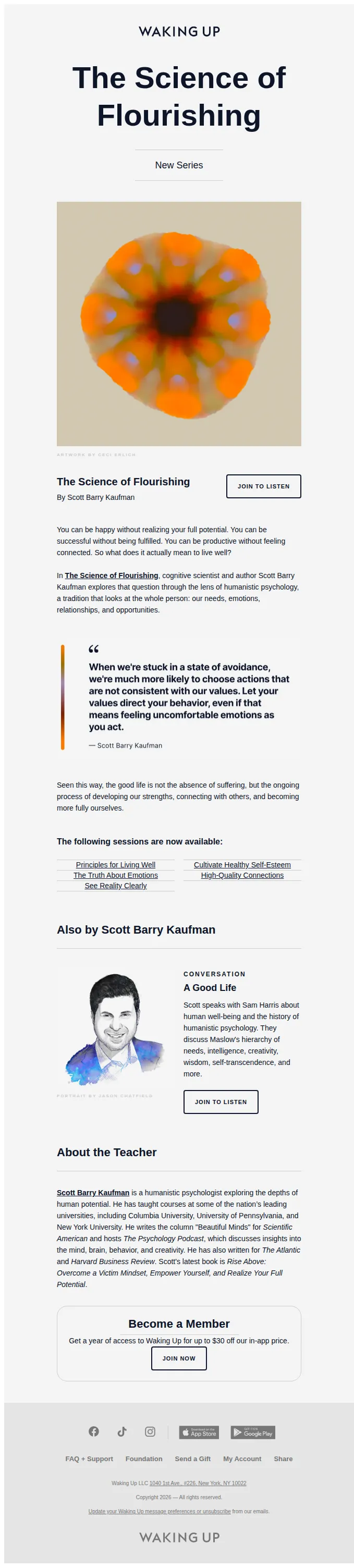Click the Join Now membership button
The height and width of the screenshot is (1568, 354).
click(x=179, y=1358)
